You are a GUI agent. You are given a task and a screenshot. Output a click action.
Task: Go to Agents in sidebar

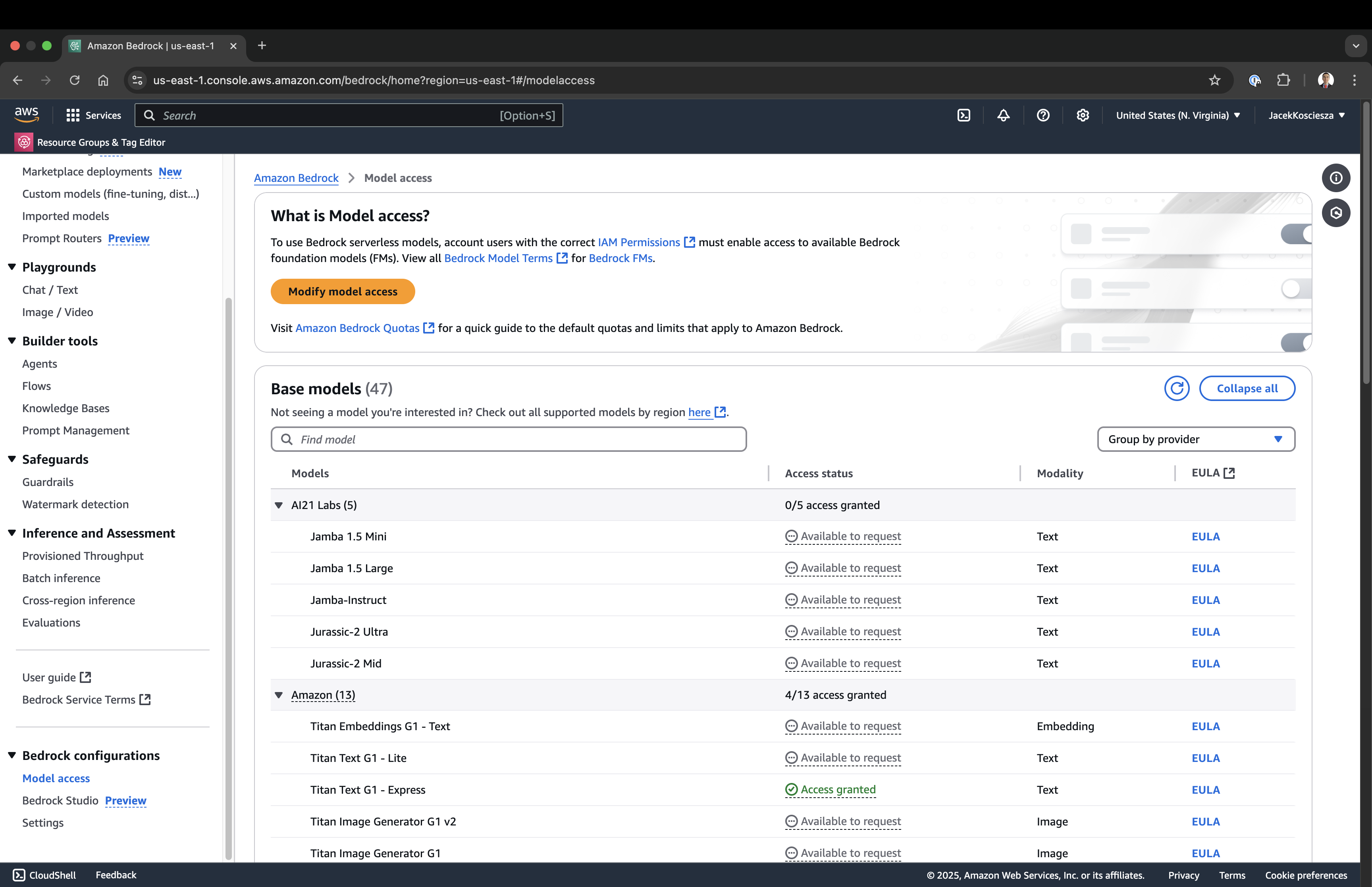point(40,364)
